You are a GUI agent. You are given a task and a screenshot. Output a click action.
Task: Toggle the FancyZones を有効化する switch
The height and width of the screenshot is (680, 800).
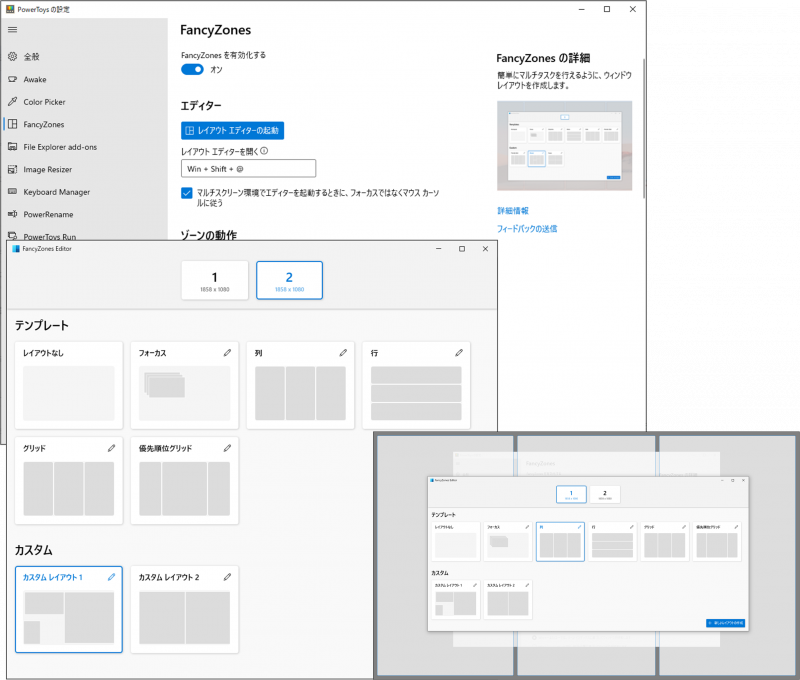(x=192, y=69)
